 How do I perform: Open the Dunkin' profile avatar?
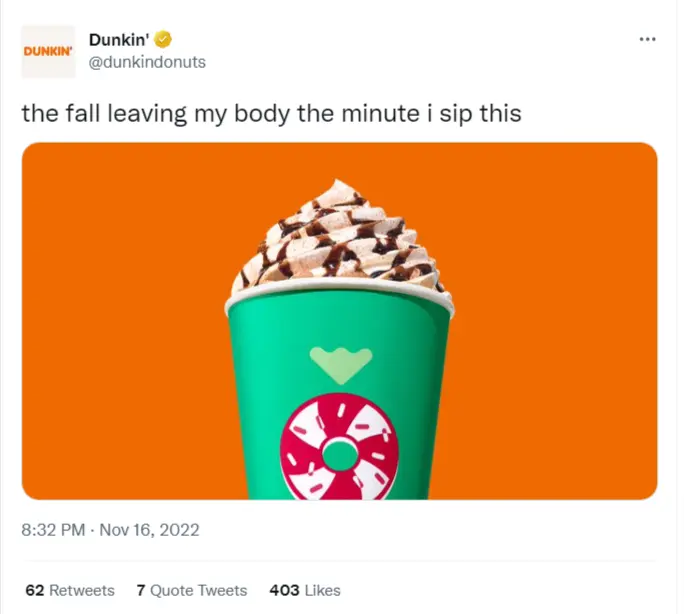tap(48, 51)
